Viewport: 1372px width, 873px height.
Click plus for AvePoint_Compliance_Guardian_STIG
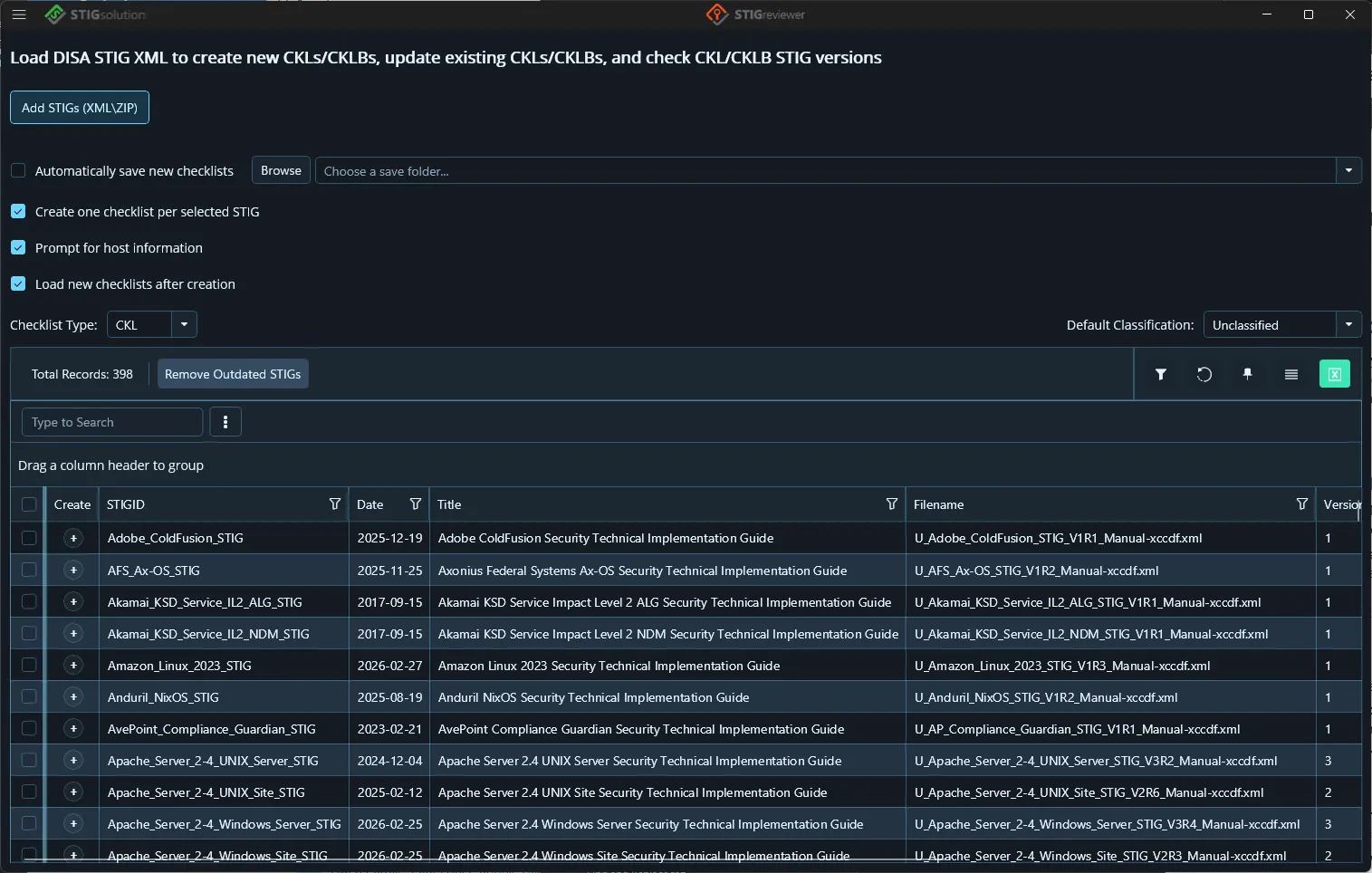point(73,729)
